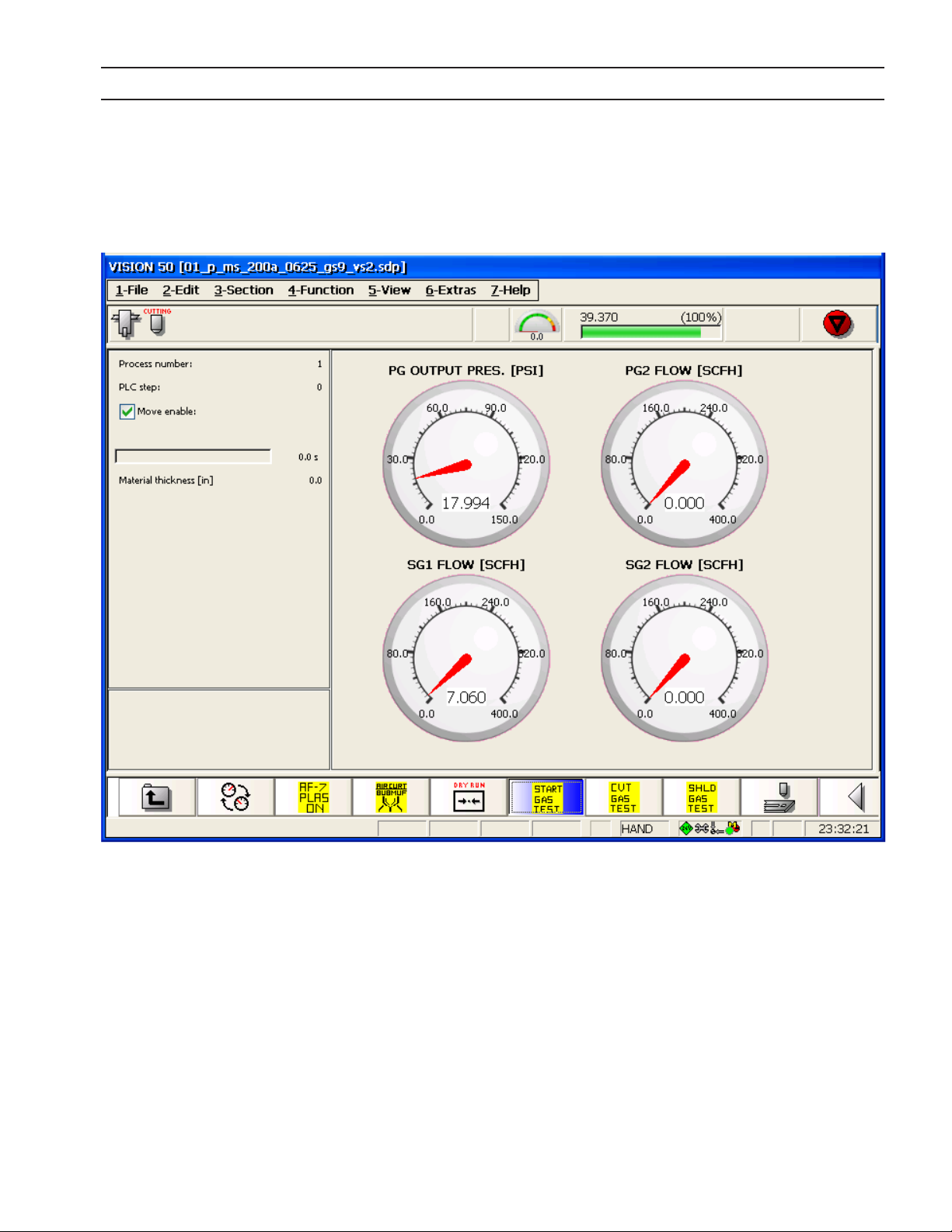Click the status bar machine state icons
Screen dimensions: 952x1232
(709, 829)
